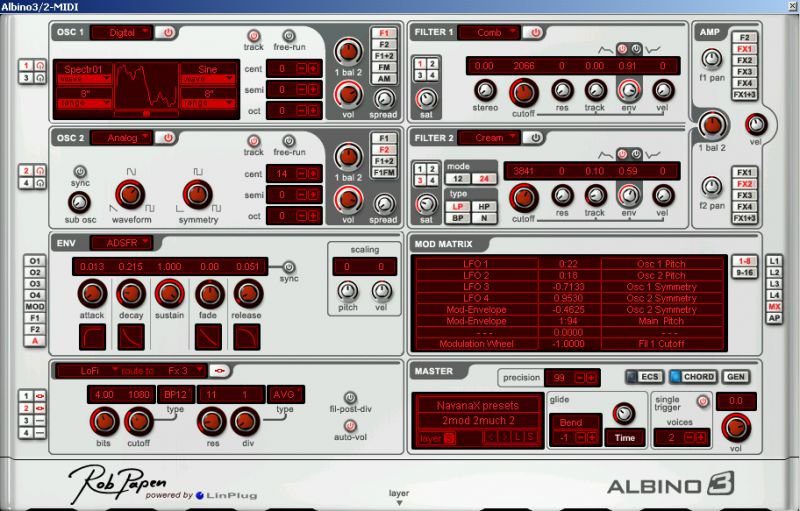800x511 pixels.
Task: Click envelope release knob
Action: (248, 293)
